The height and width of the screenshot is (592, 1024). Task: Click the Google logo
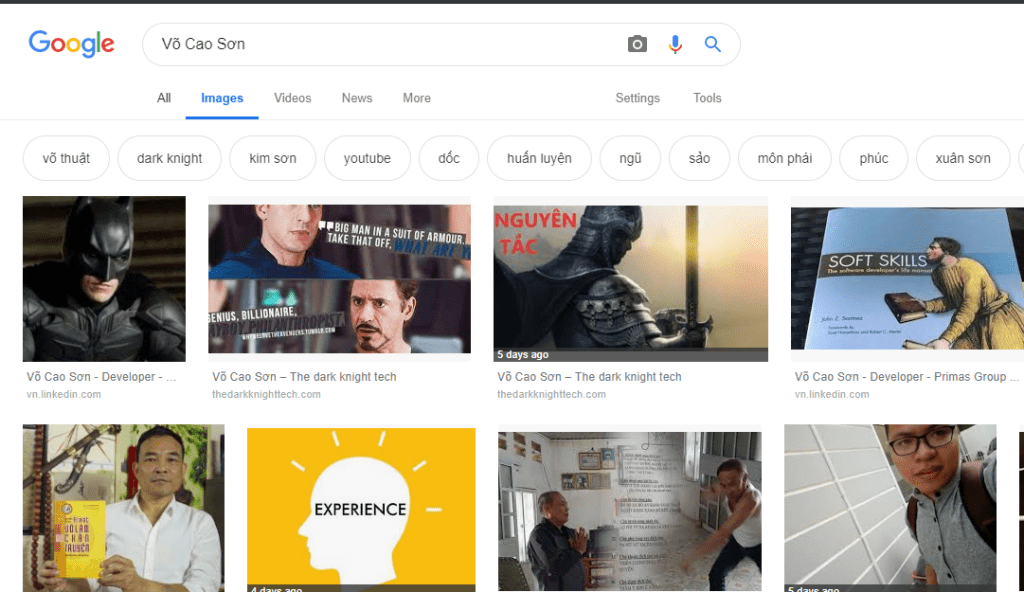(x=71, y=44)
